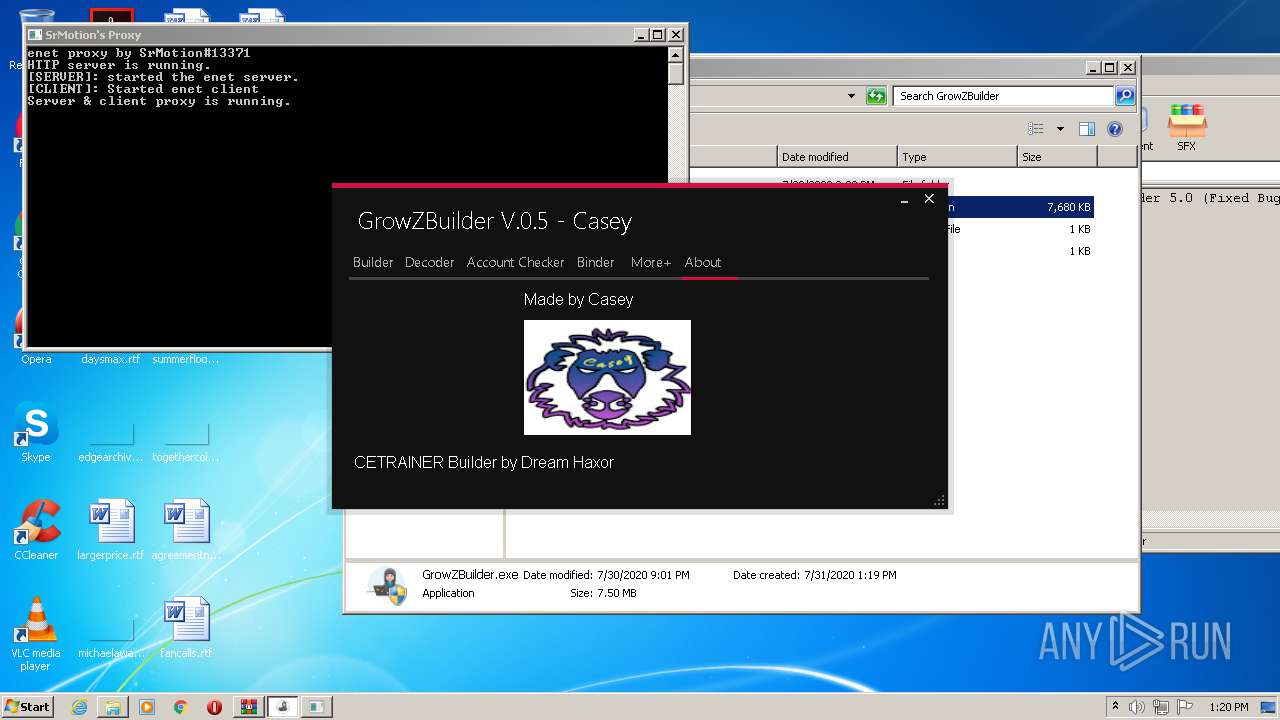Click the SFX icon in WinRAR window

coord(1187,127)
